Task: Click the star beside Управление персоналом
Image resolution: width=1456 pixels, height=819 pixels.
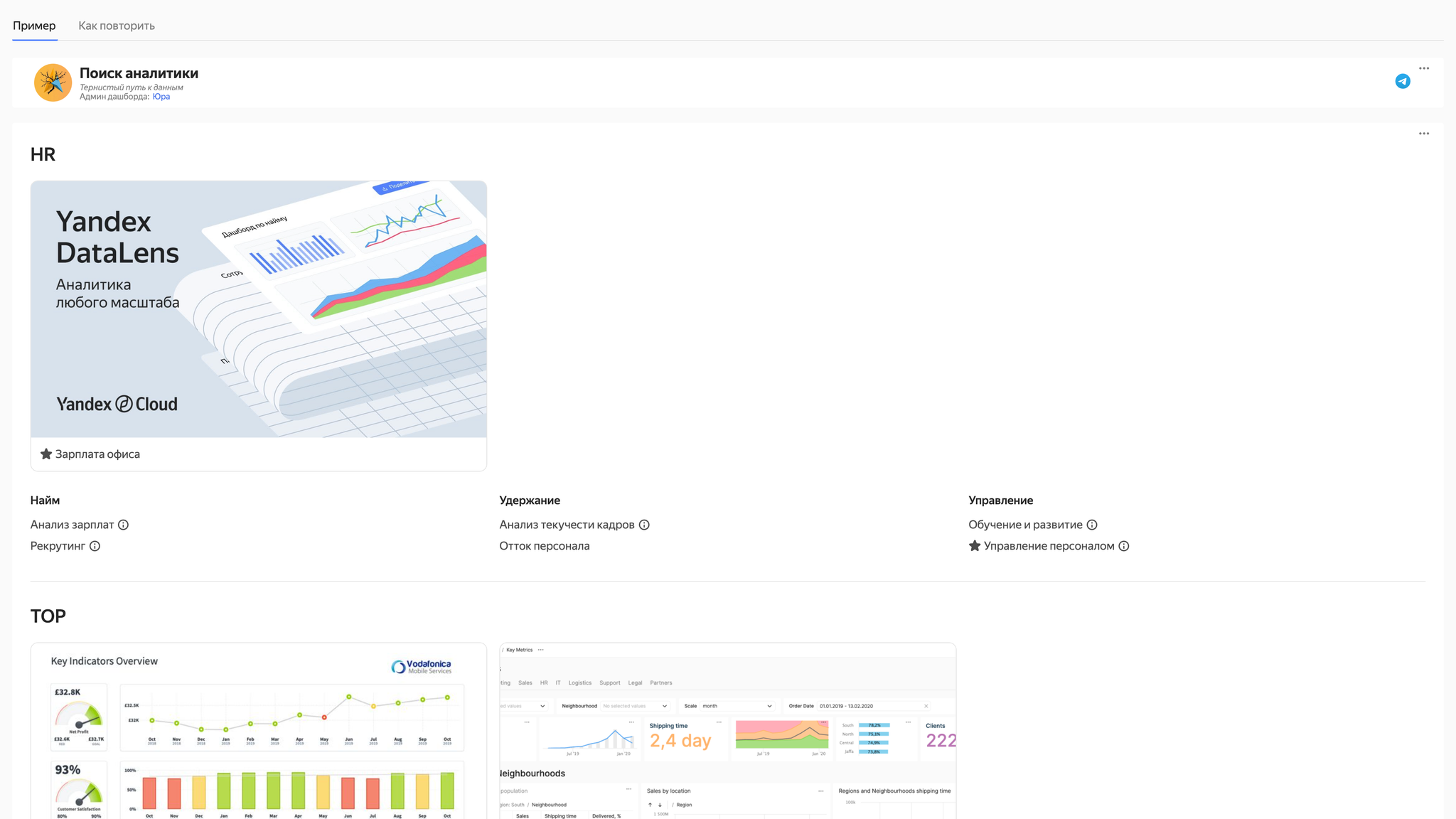Action: (x=975, y=546)
